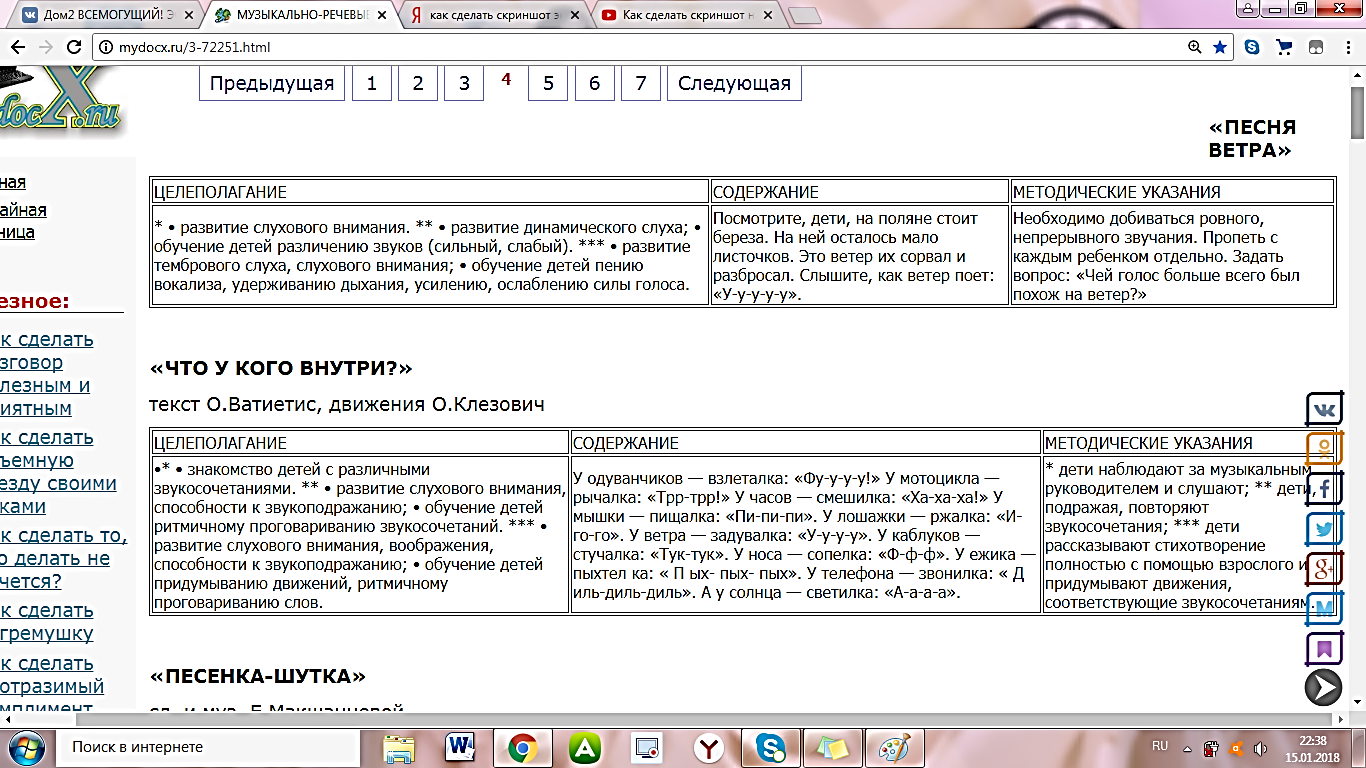
Task: Go to page 6
Action: [594, 84]
